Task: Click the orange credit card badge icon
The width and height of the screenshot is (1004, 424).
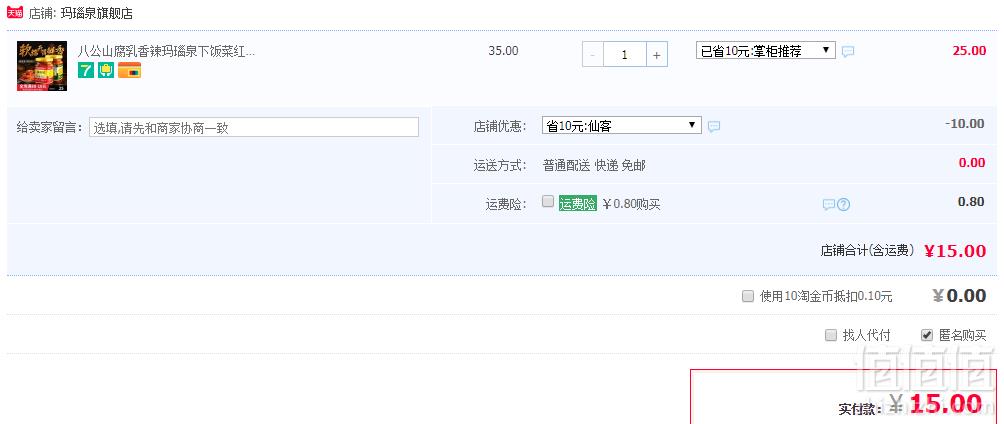Action: (129, 70)
